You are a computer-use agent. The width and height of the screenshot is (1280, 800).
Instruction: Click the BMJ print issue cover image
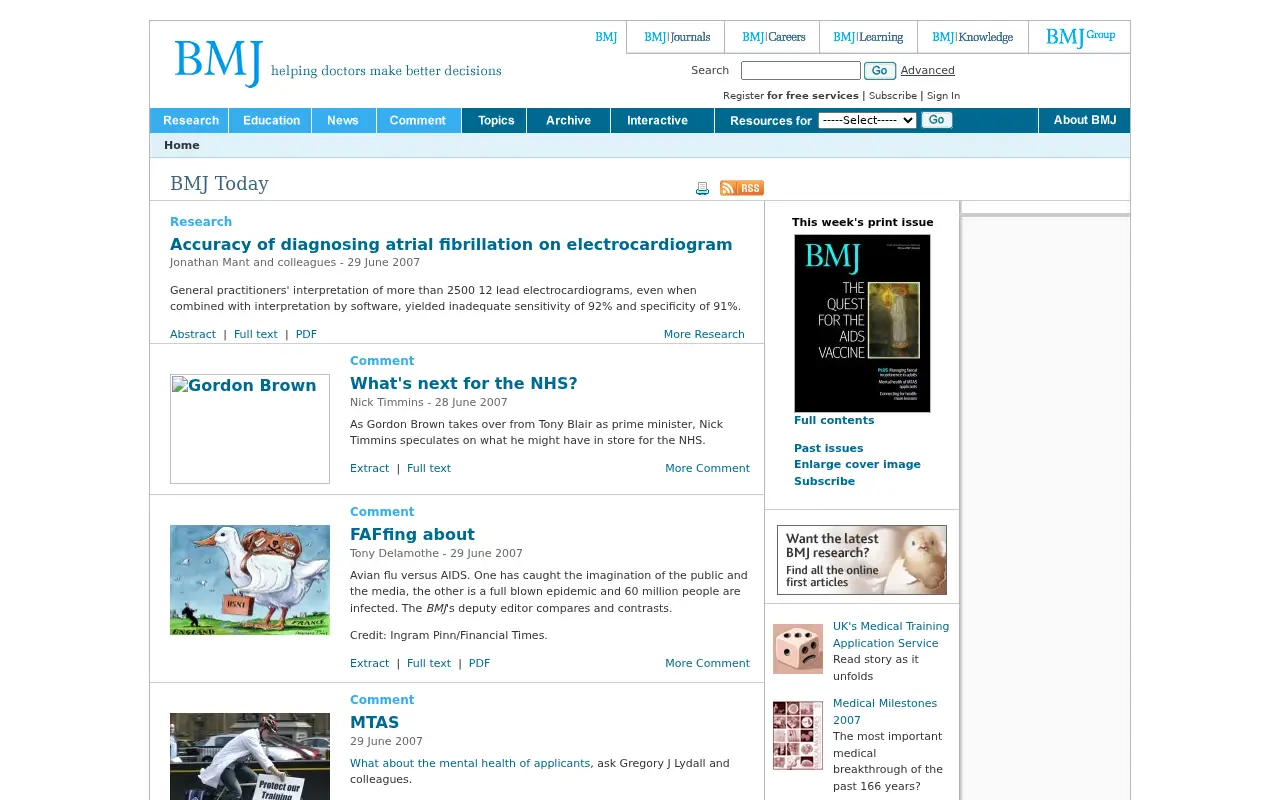(x=862, y=323)
